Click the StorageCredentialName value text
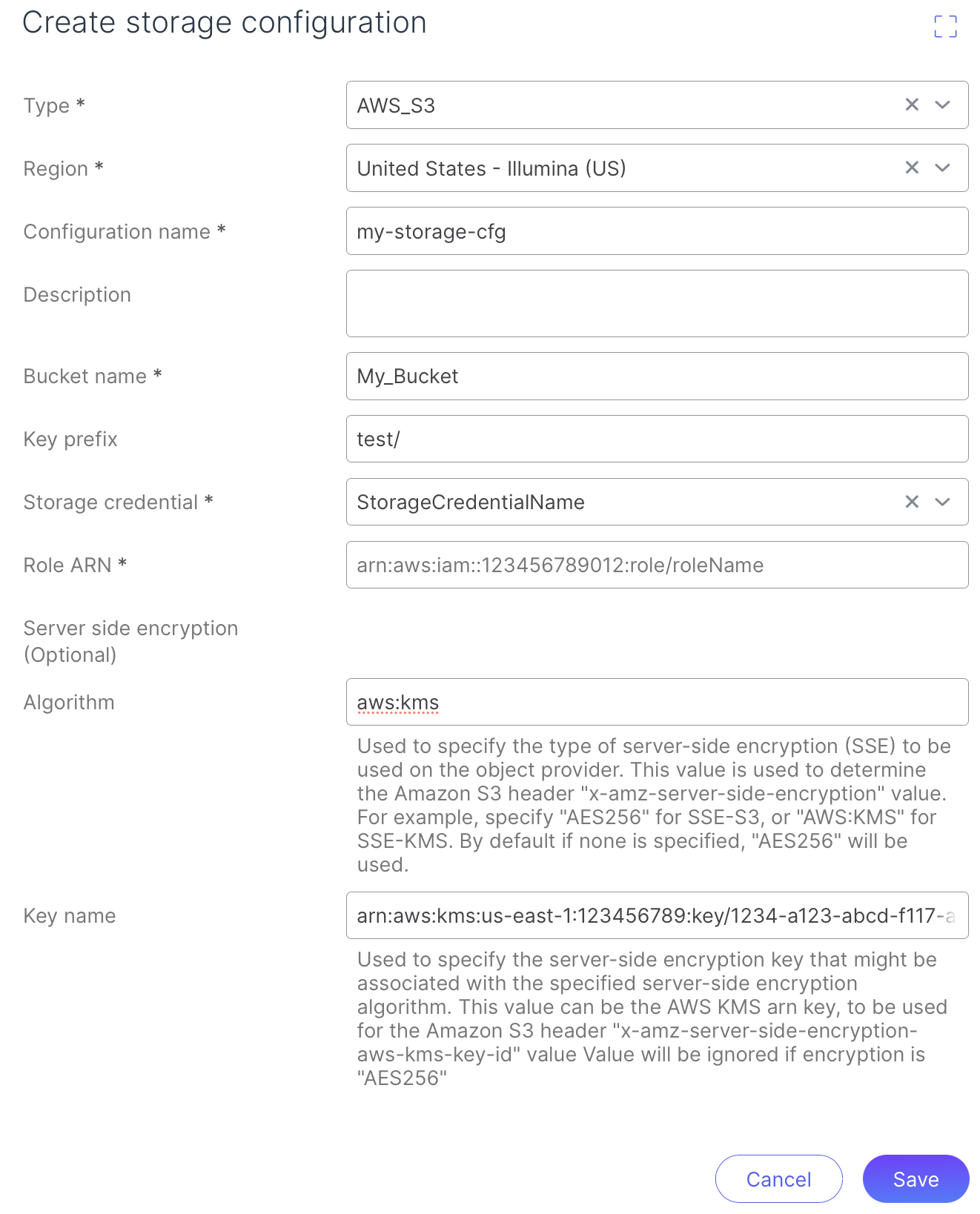 click(471, 502)
